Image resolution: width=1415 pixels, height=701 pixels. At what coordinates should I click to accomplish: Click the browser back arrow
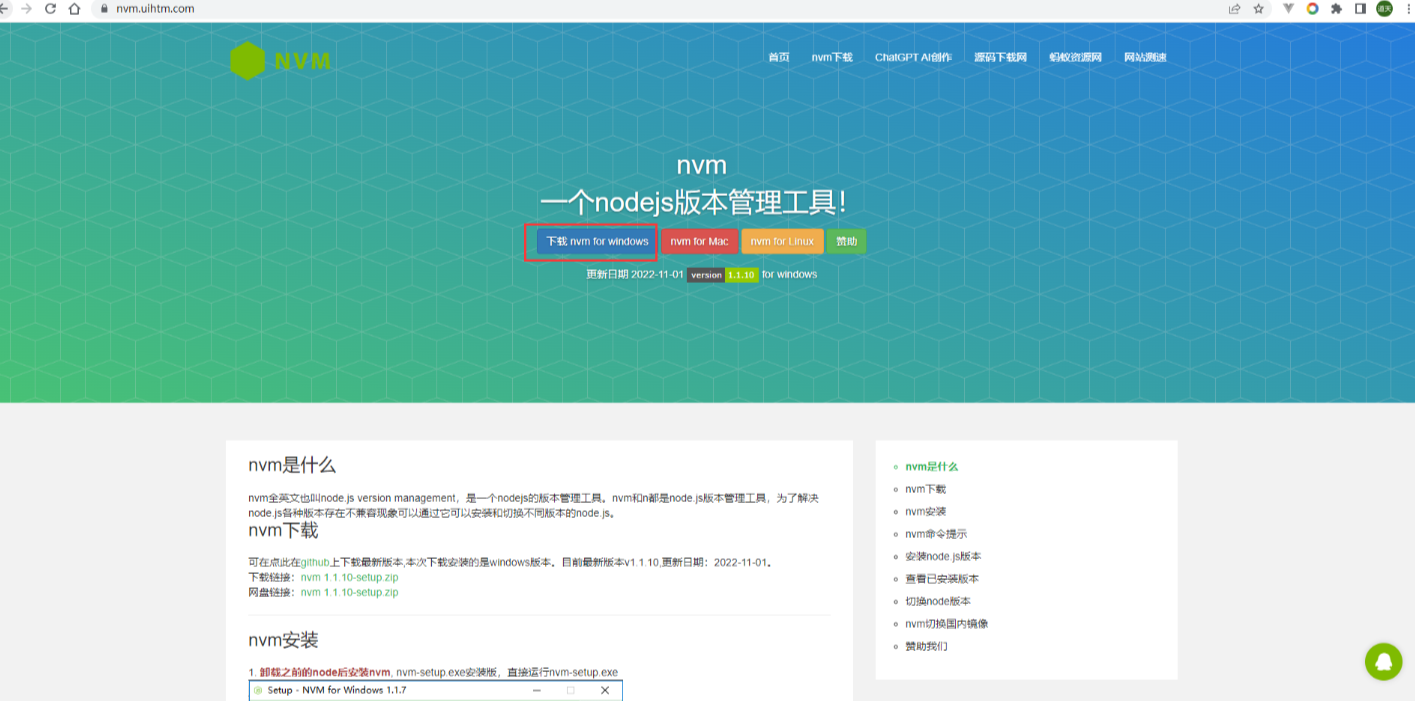coord(4,8)
